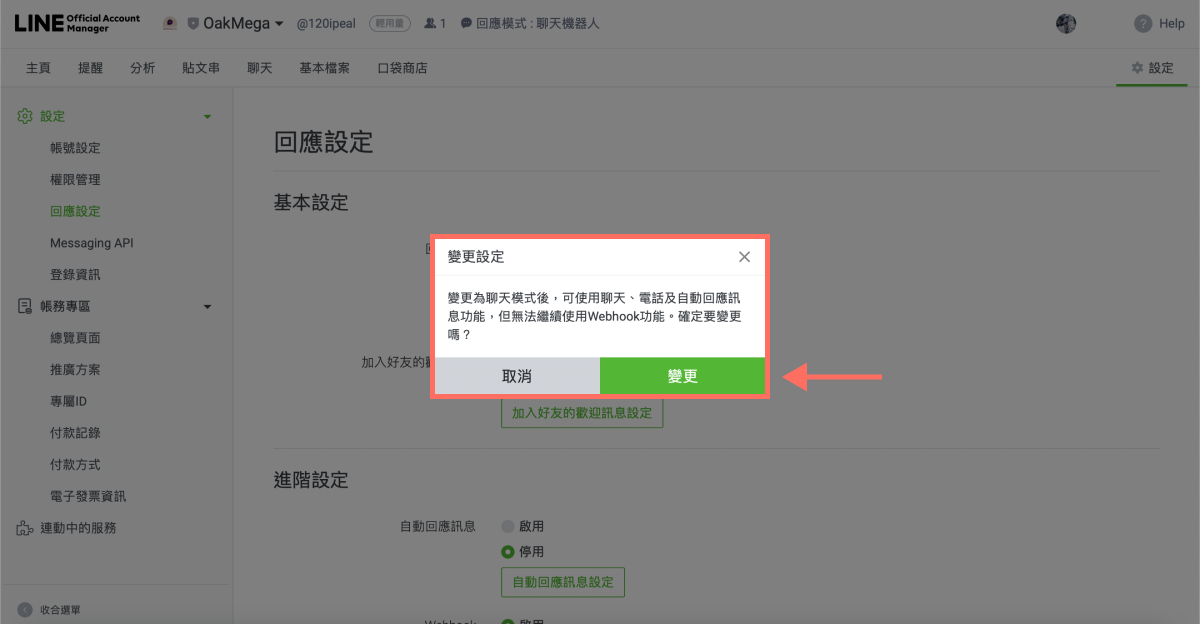The height and width of the screenshot is (624, 1200).
Task: Click the 回應設定 page heading
Action: point(323,142)
